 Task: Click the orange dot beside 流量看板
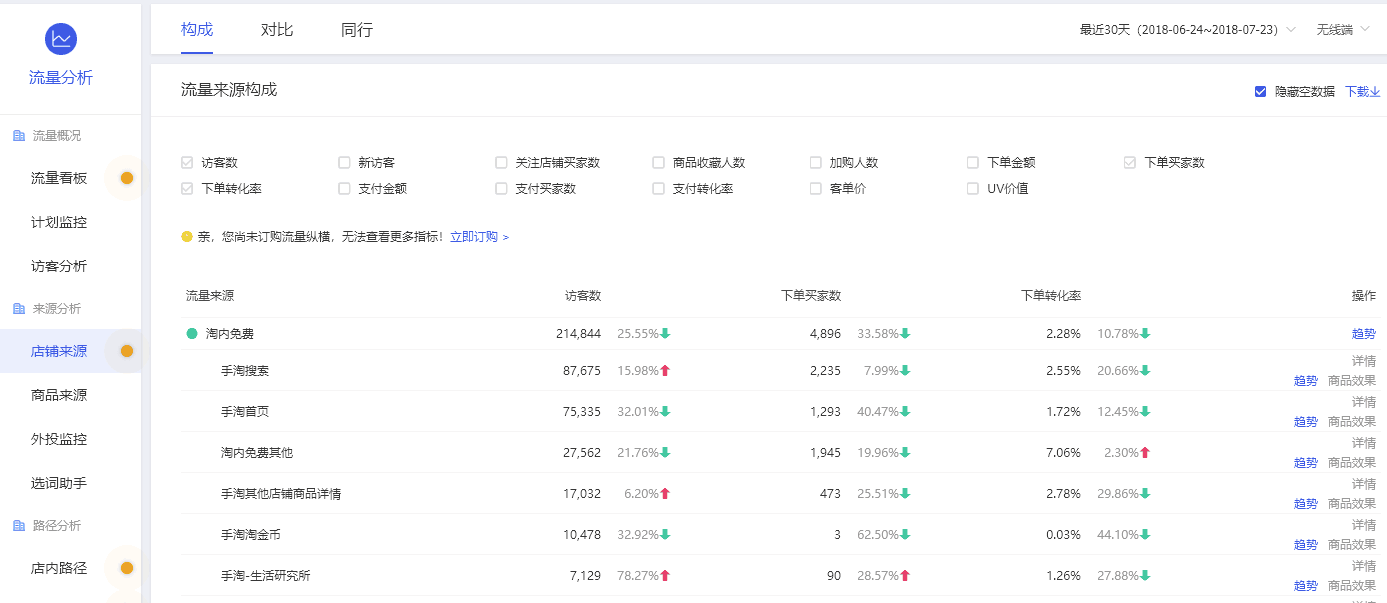click(127, 178)
